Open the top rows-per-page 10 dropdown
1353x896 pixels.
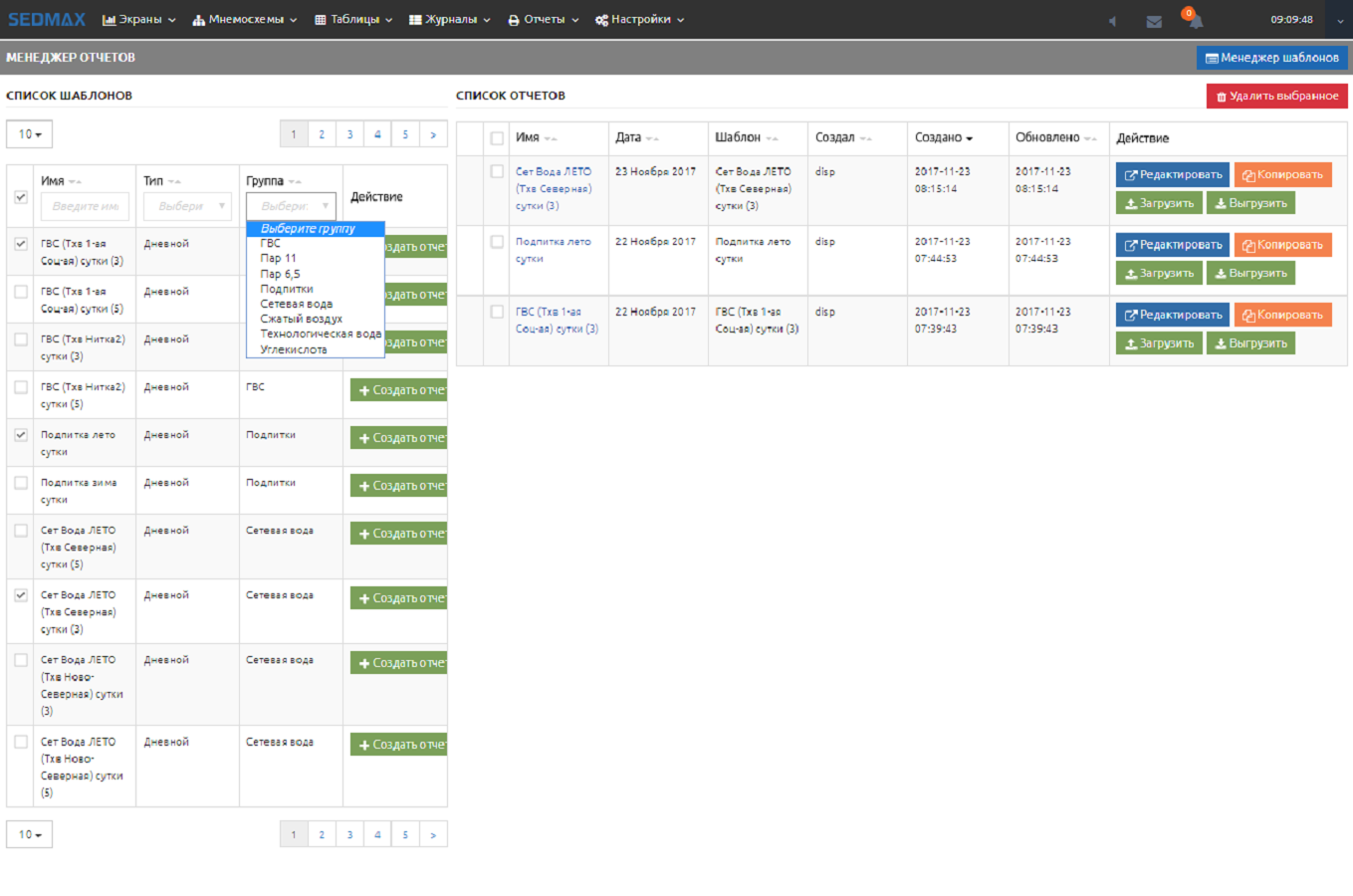tap(30, 134)
